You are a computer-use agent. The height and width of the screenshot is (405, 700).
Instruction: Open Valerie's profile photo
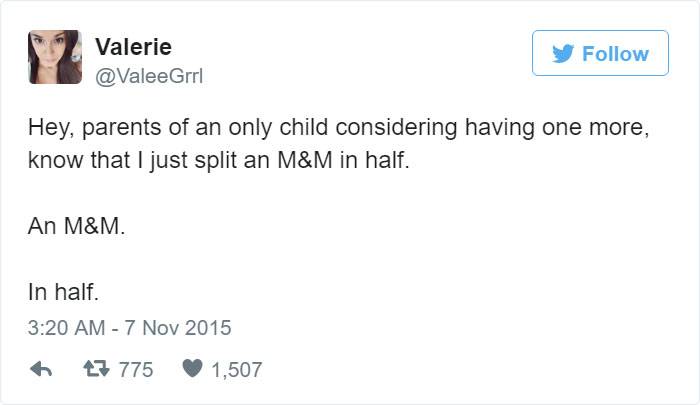55,57
